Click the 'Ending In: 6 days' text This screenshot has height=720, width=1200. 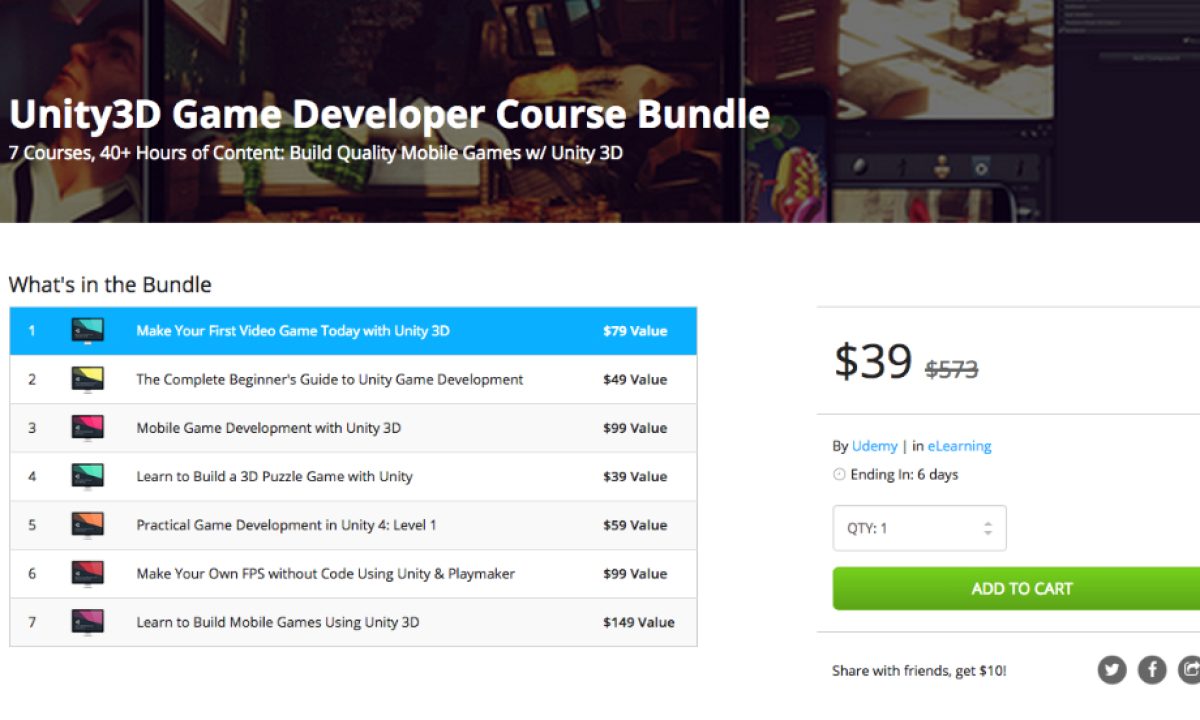tap(904, 475)
